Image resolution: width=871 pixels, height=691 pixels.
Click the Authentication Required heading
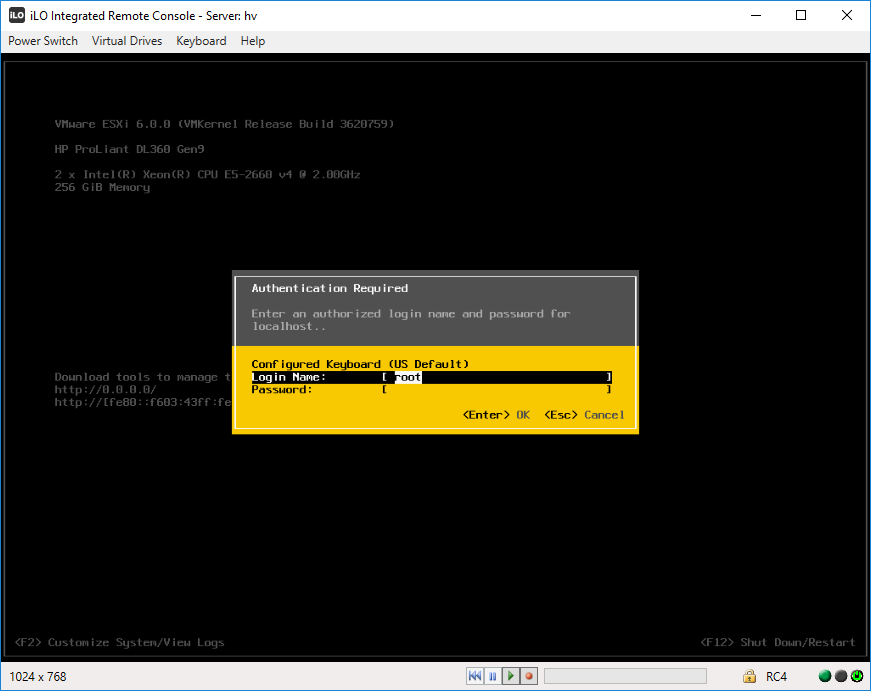point(329,288)
